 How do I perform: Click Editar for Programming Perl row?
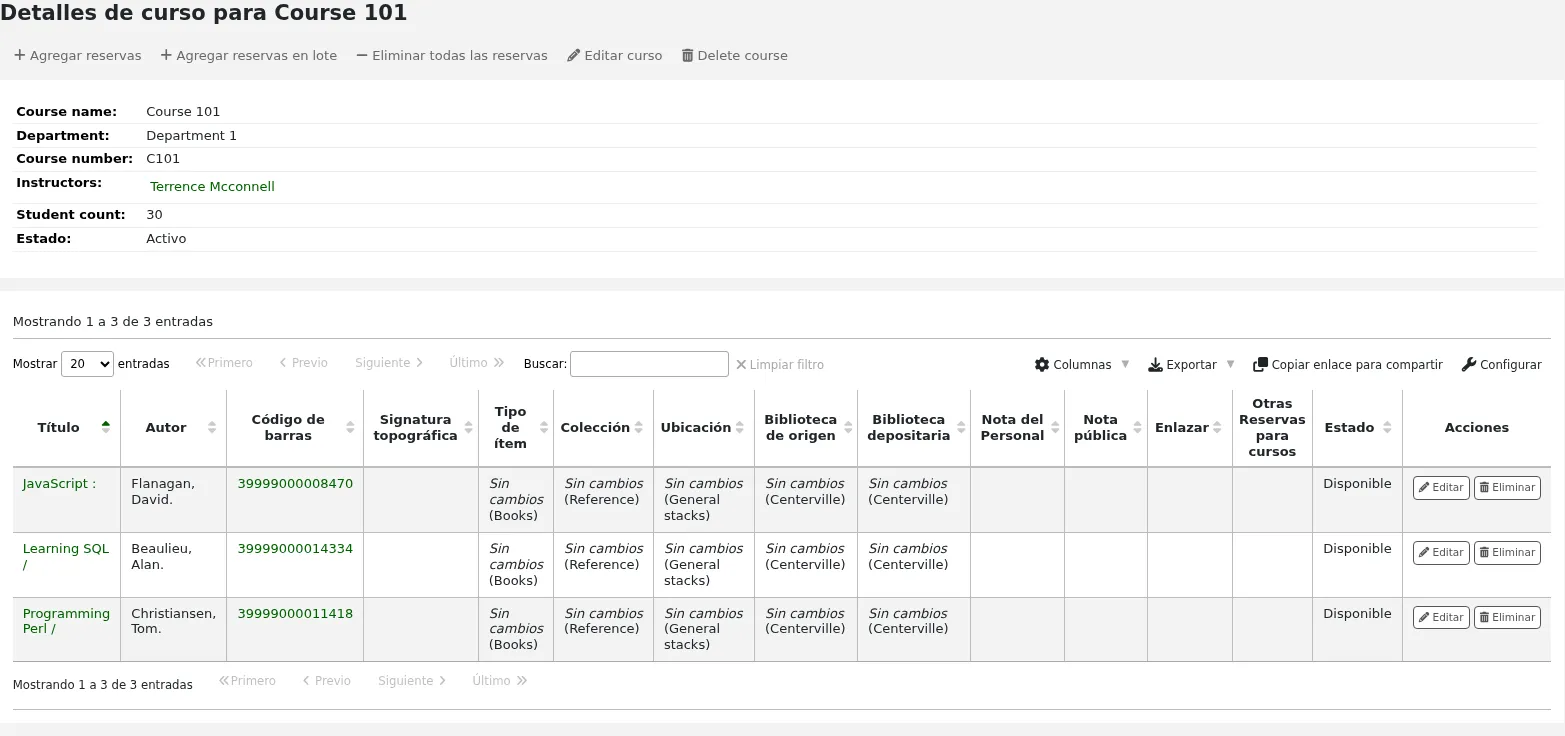tap(1441, 618)
